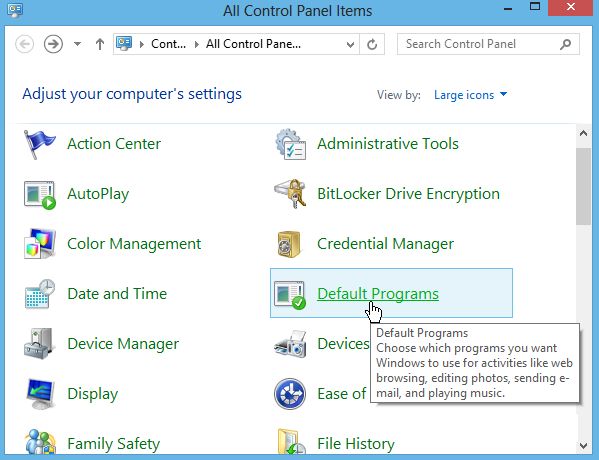Click the Devices printer and camera icon
599x460 pixels.
290,344
